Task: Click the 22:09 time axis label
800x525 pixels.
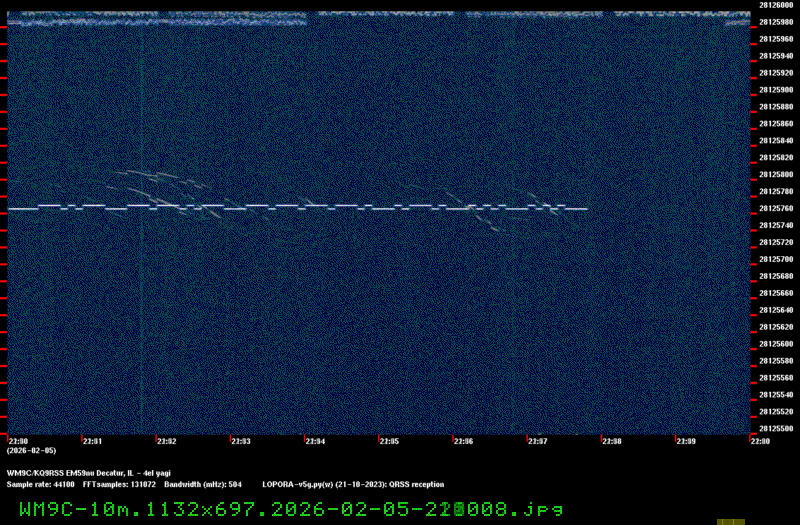Action: point(686,441)
